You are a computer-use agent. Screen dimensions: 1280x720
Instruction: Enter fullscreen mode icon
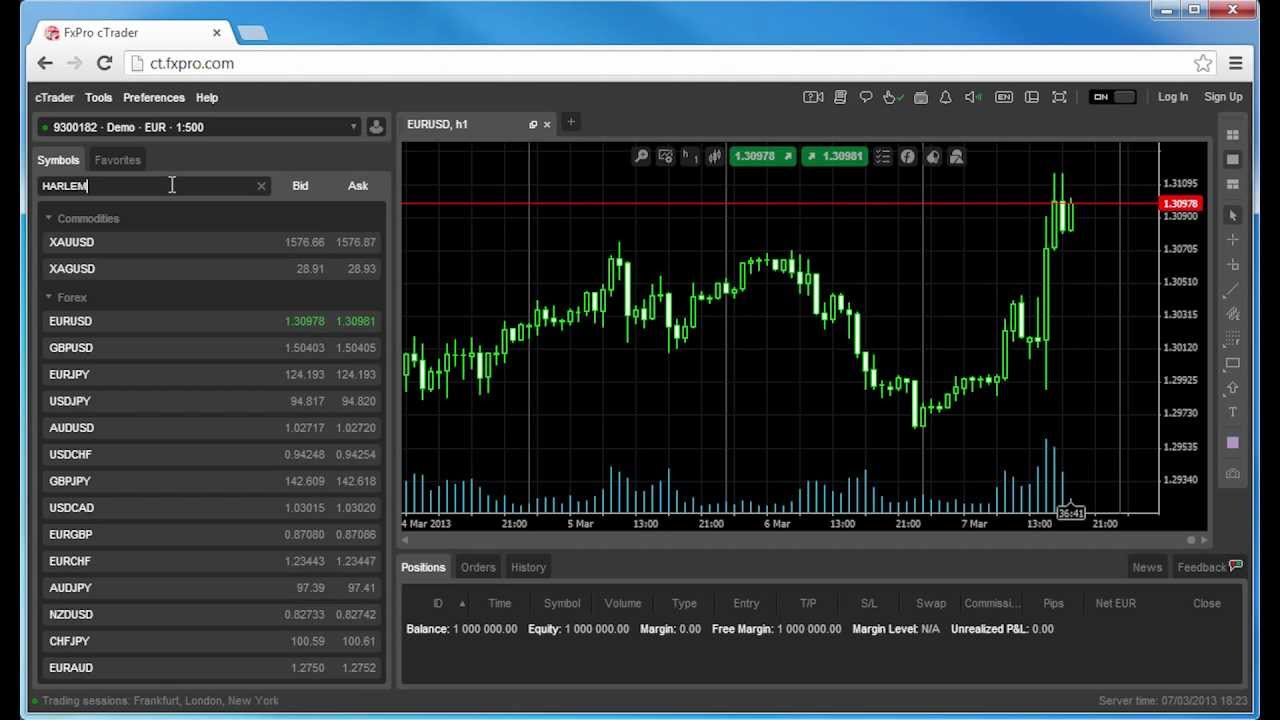click(x=1059, y=97)
